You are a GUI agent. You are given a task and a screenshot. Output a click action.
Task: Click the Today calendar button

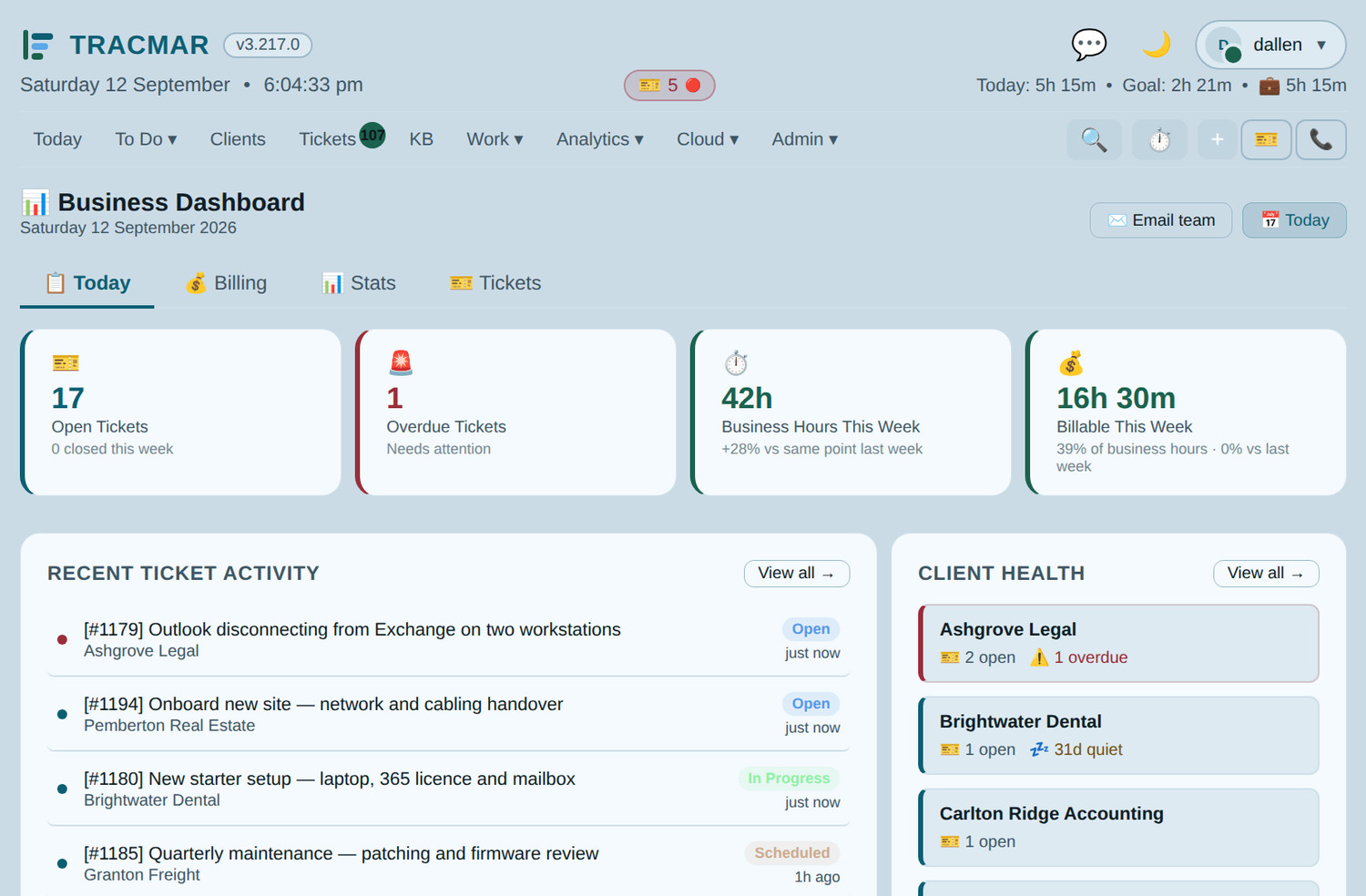pos(1294,220)
